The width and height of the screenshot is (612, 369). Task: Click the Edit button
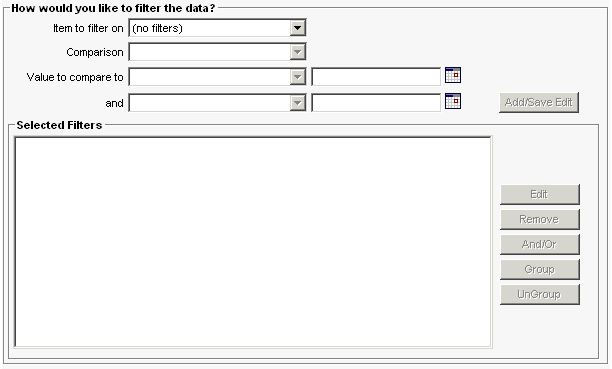click(x=540, y=194)
